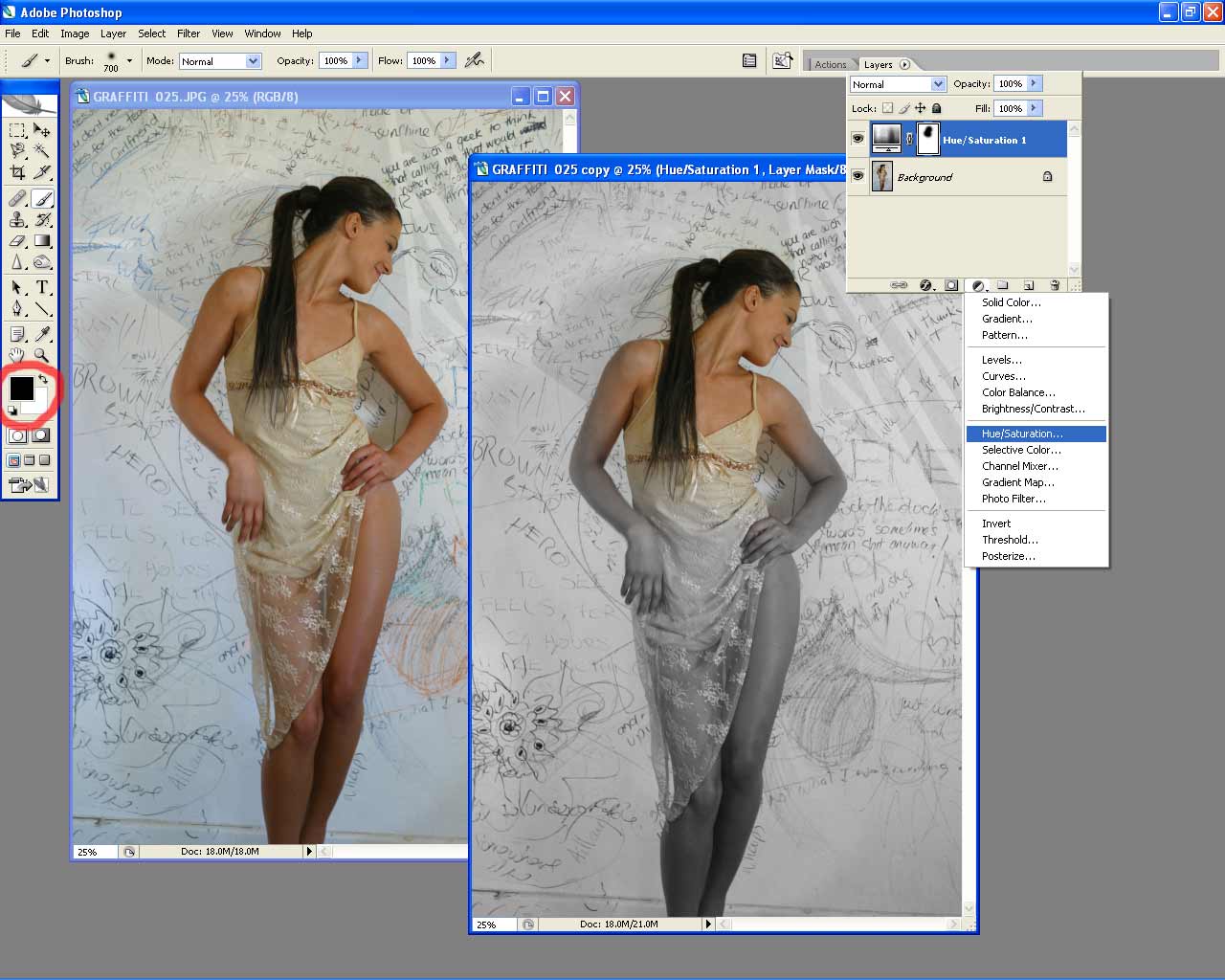Open brush preset picker dropdown

129,60
